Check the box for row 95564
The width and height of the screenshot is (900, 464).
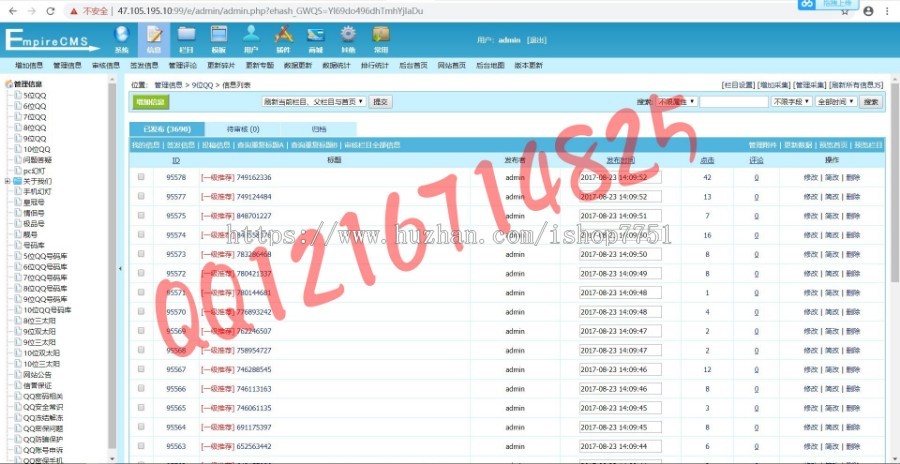pyautogui.click(x=141, y=427)
